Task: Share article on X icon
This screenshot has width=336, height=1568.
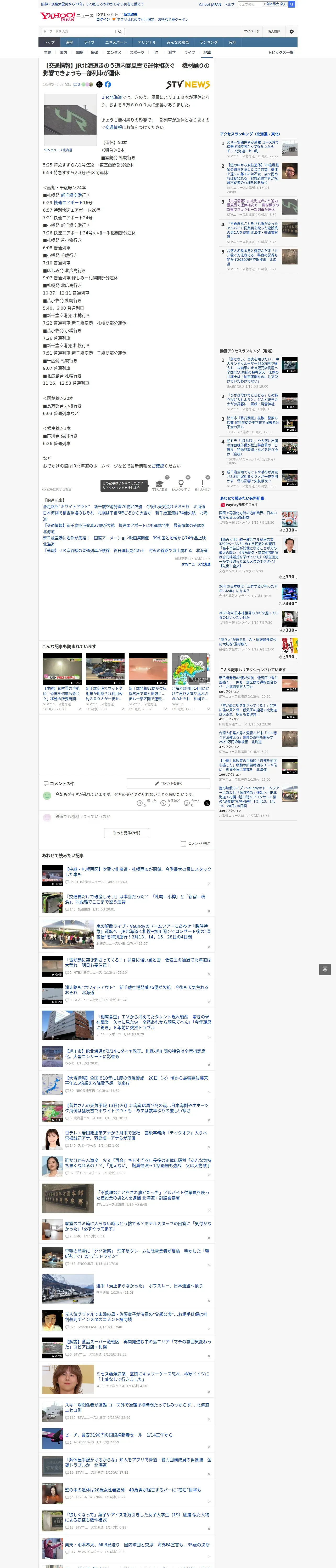Action: (x=99, y=85)
